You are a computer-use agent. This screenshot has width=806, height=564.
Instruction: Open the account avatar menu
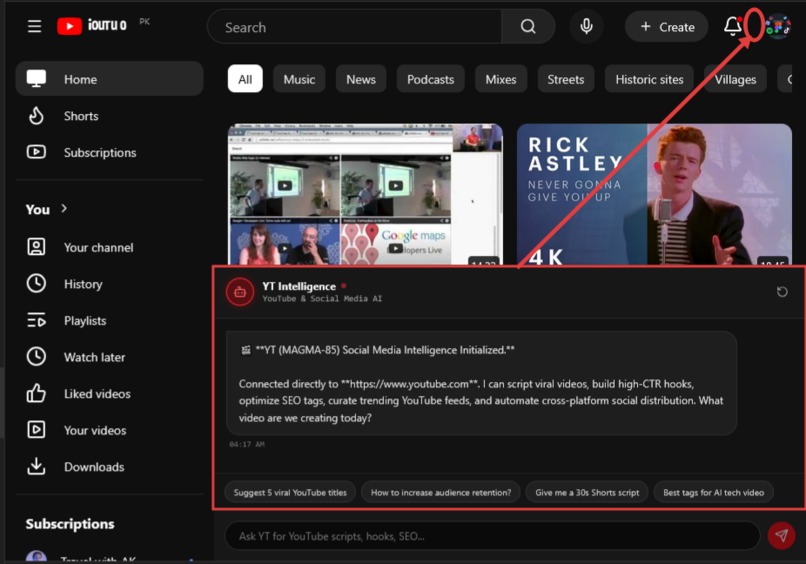[778, 26]
